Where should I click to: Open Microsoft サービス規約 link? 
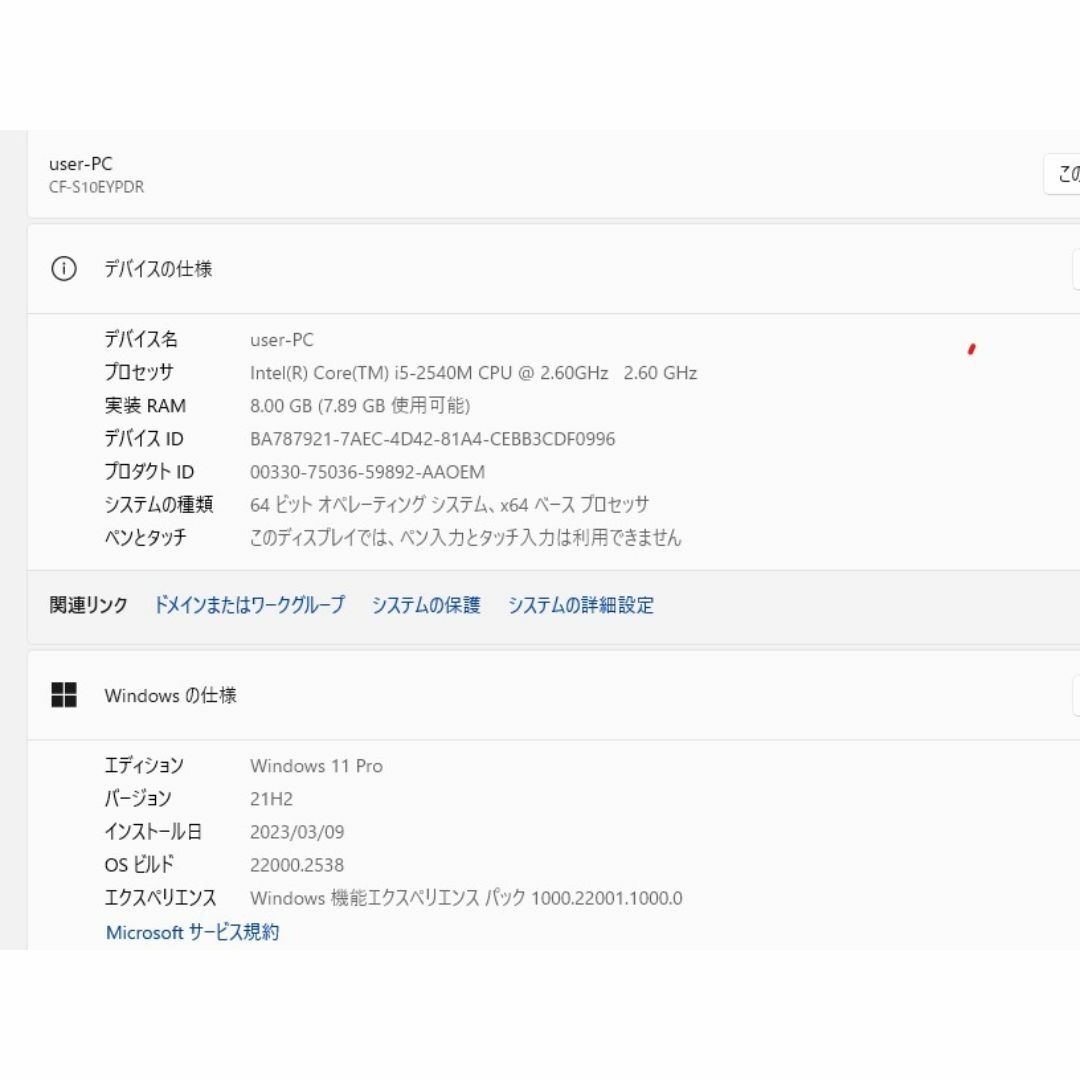[192, 932]
